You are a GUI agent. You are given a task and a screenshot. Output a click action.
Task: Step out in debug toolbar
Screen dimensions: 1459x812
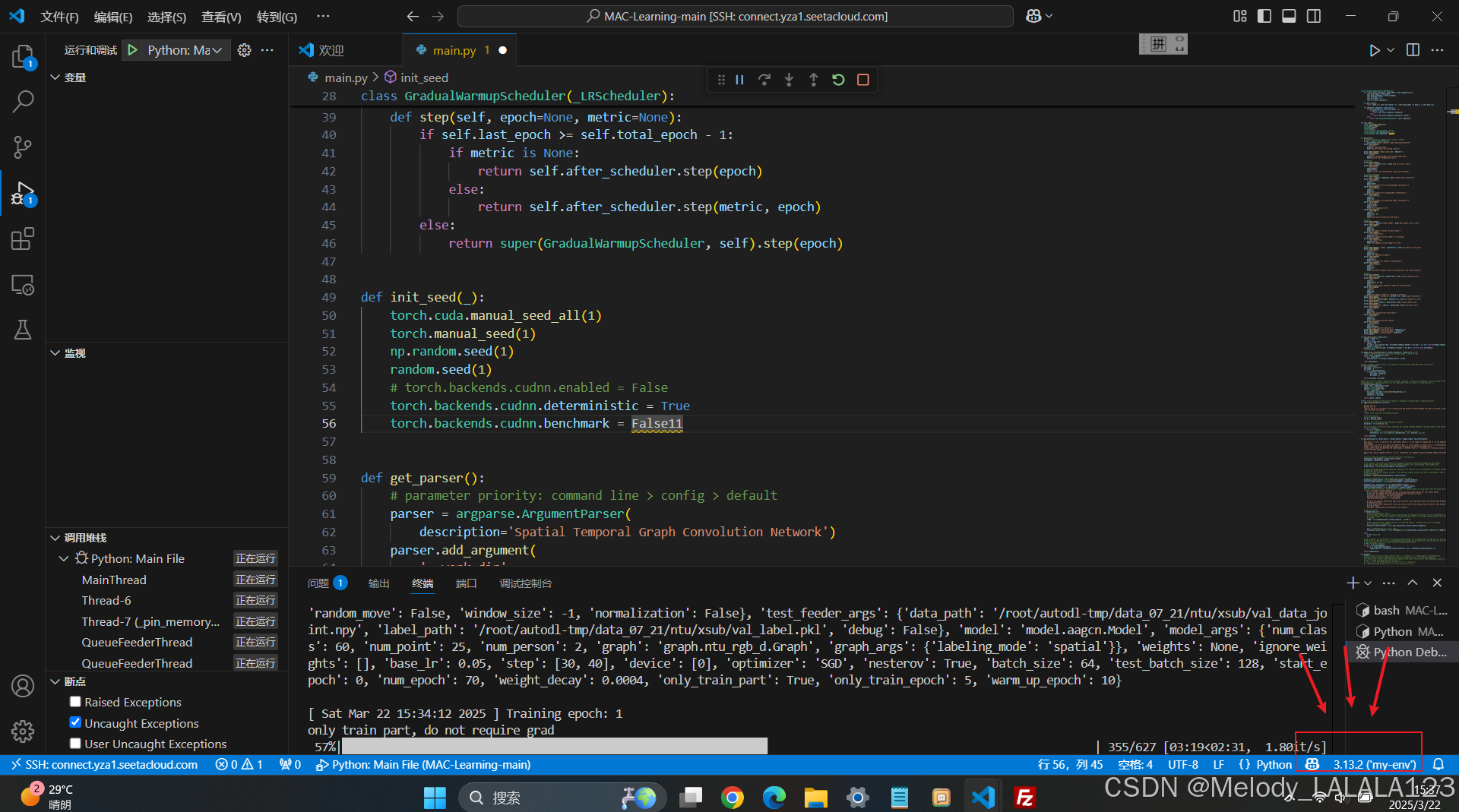click(814, 80)
